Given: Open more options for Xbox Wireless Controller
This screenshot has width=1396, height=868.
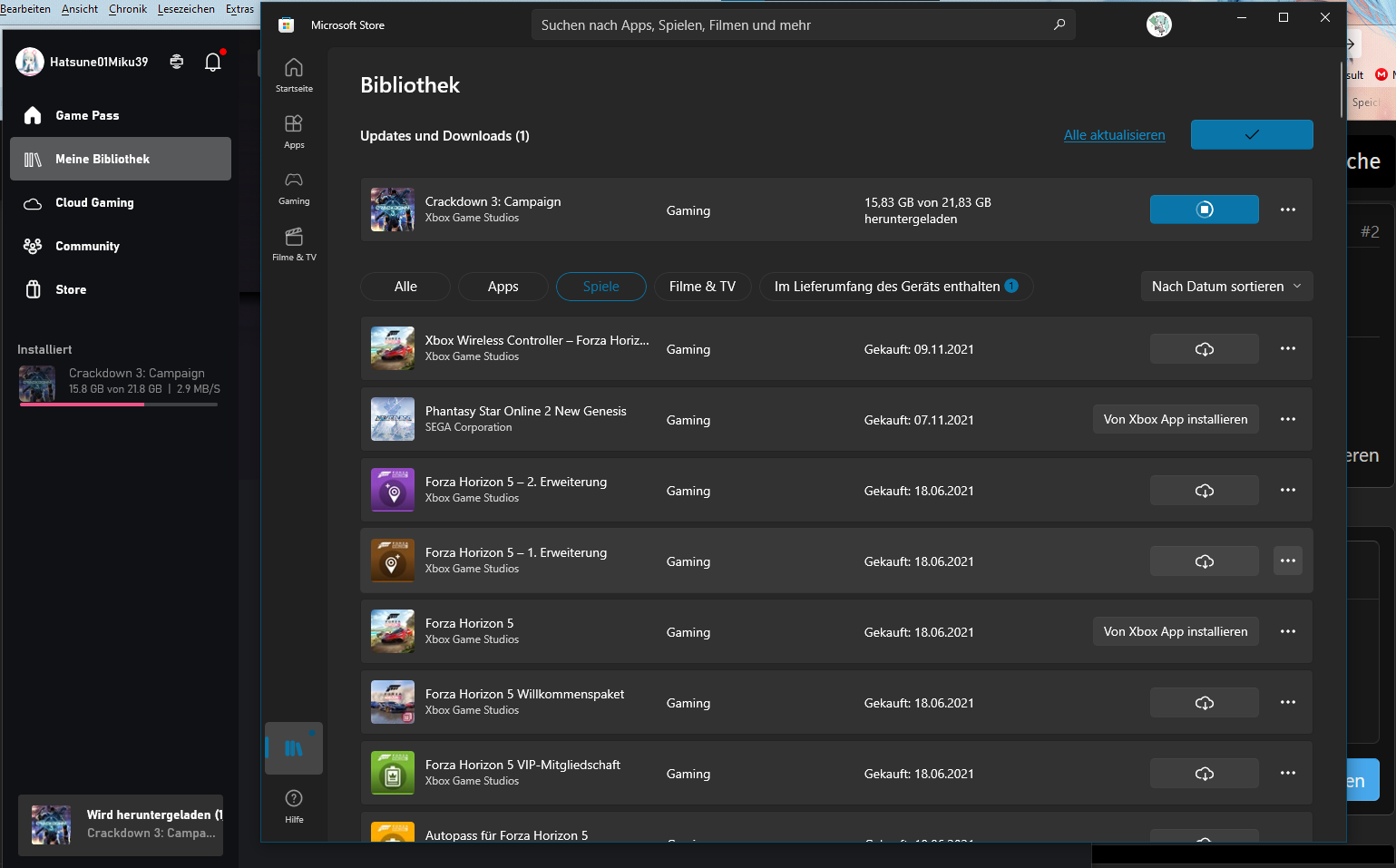Looking at the screenshot, I should 1287,349.
